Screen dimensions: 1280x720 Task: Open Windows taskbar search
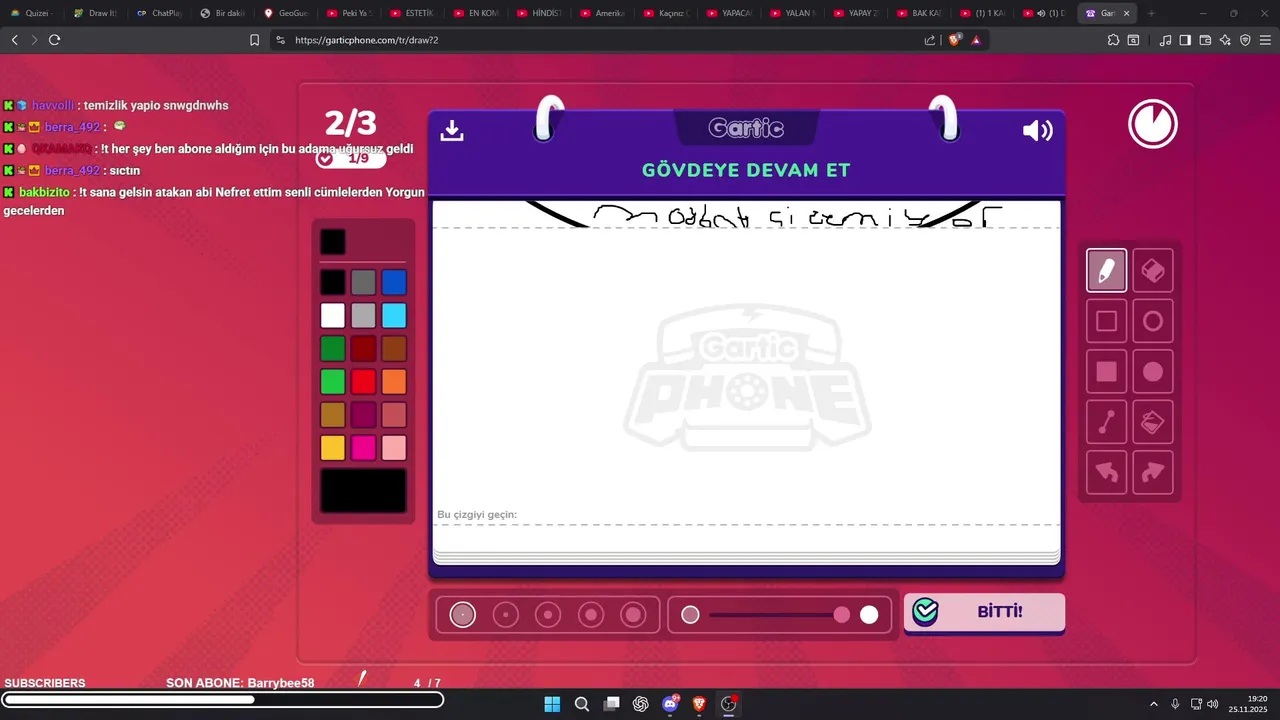[x=582, y=704]
